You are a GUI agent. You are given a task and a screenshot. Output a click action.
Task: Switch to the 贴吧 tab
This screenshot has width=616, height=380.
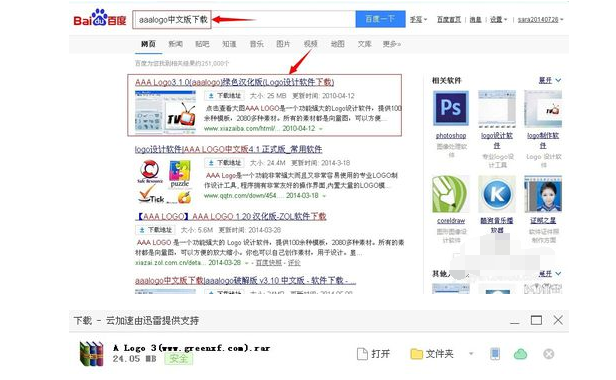202,44
